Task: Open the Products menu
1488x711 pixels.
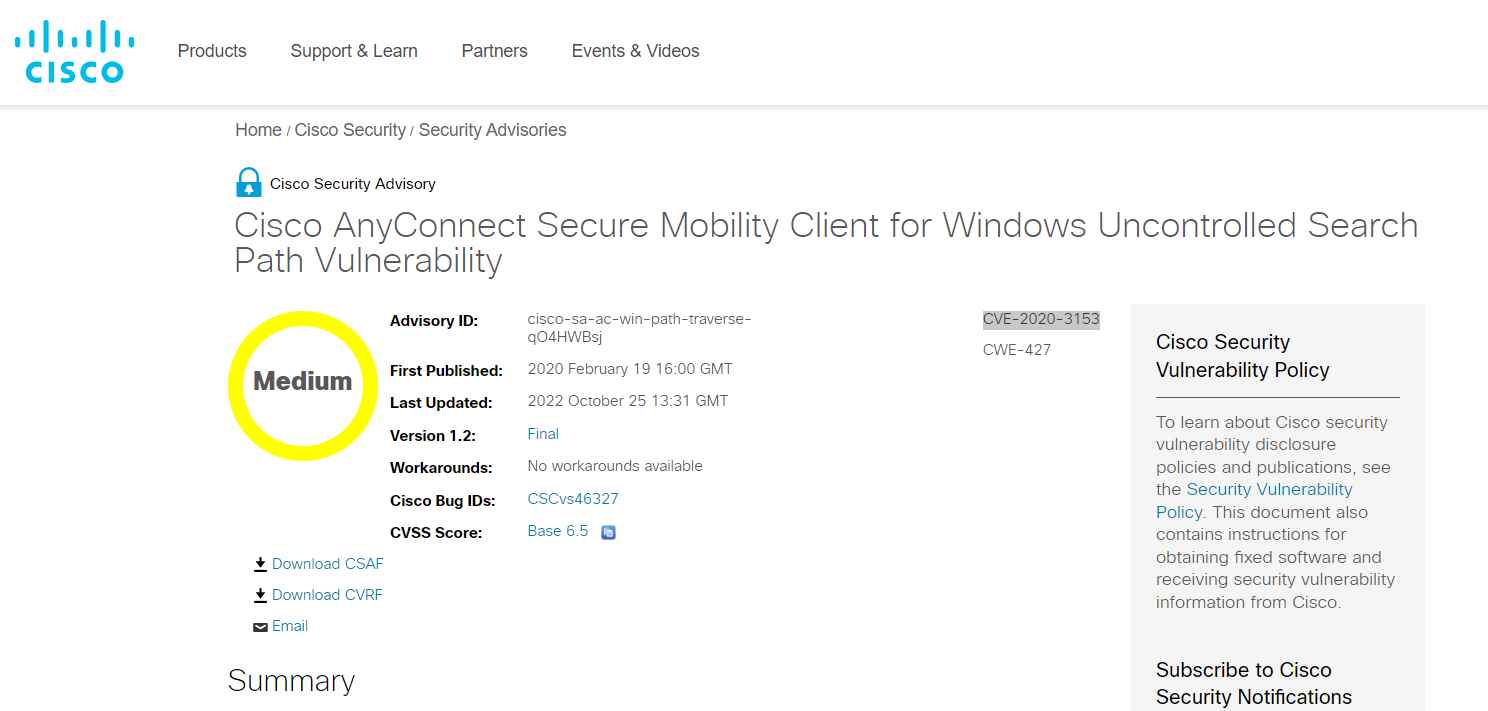Action: (x=211, y=50)
